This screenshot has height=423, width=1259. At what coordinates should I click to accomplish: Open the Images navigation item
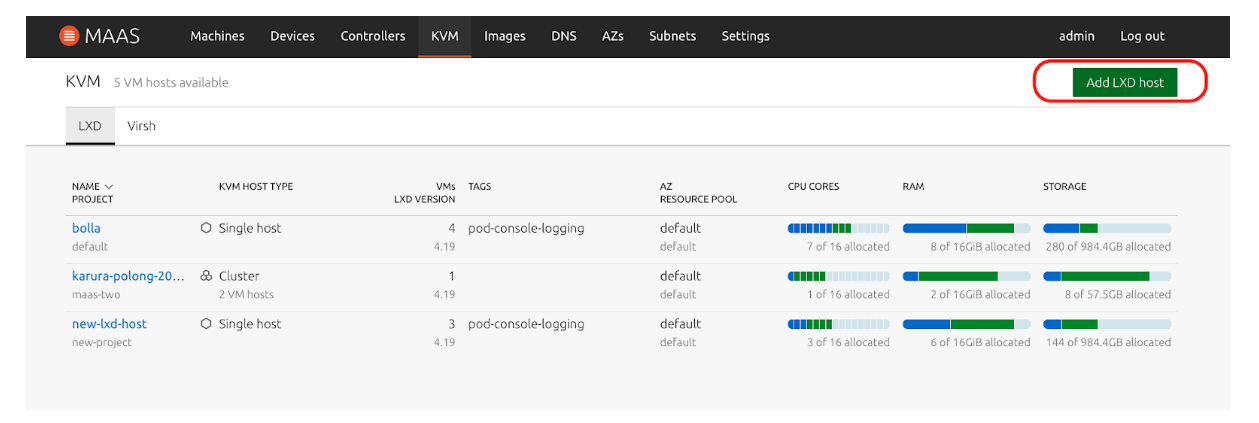pyautogui.click(x=504, y=36)
